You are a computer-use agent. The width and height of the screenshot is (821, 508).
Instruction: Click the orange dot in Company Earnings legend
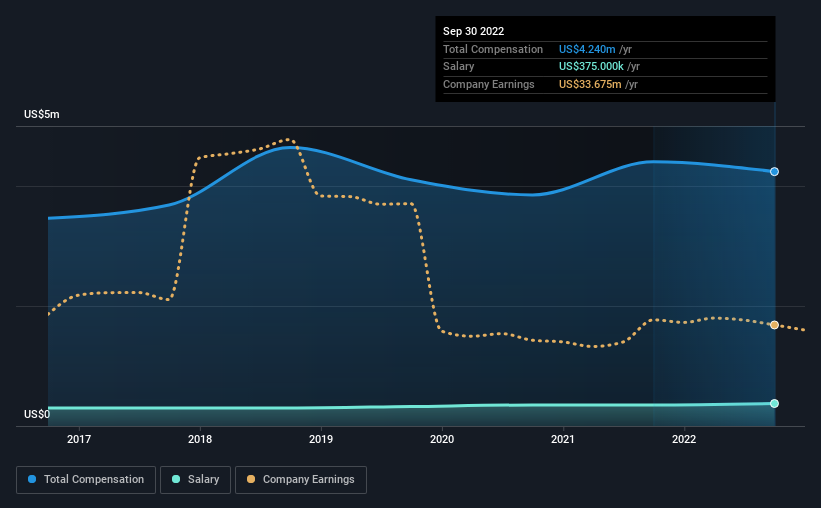251,479
